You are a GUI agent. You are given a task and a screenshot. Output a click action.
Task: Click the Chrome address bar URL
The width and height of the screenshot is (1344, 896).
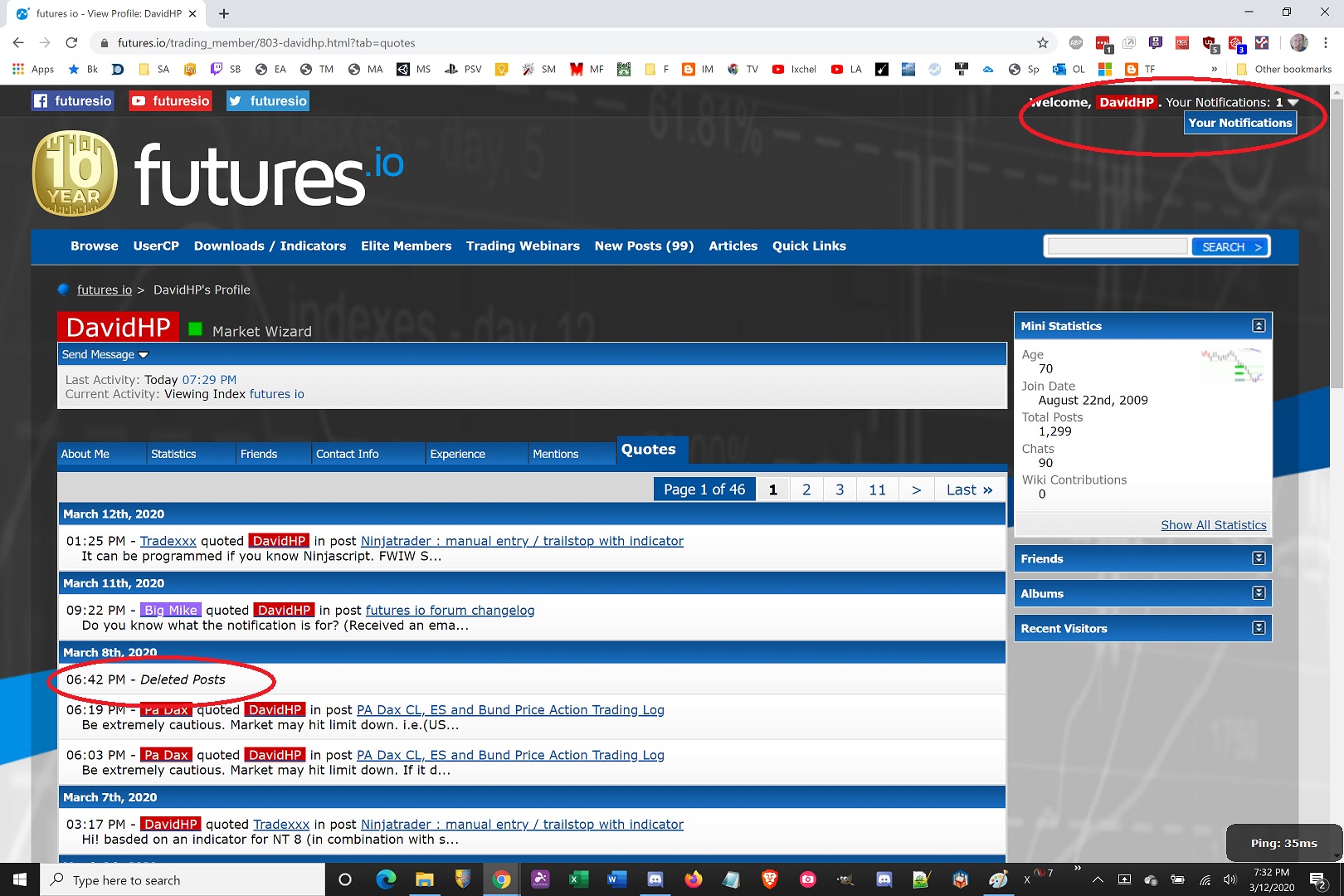coord(266,42)
